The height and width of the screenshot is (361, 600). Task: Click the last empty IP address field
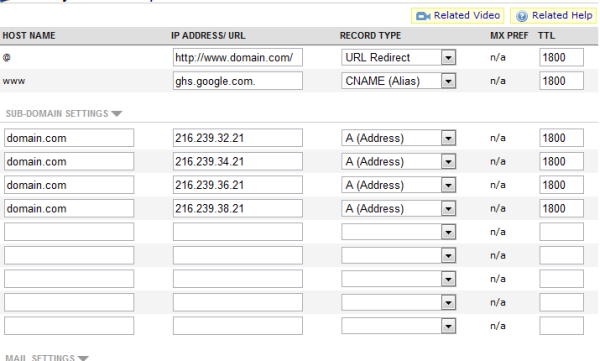238,326
